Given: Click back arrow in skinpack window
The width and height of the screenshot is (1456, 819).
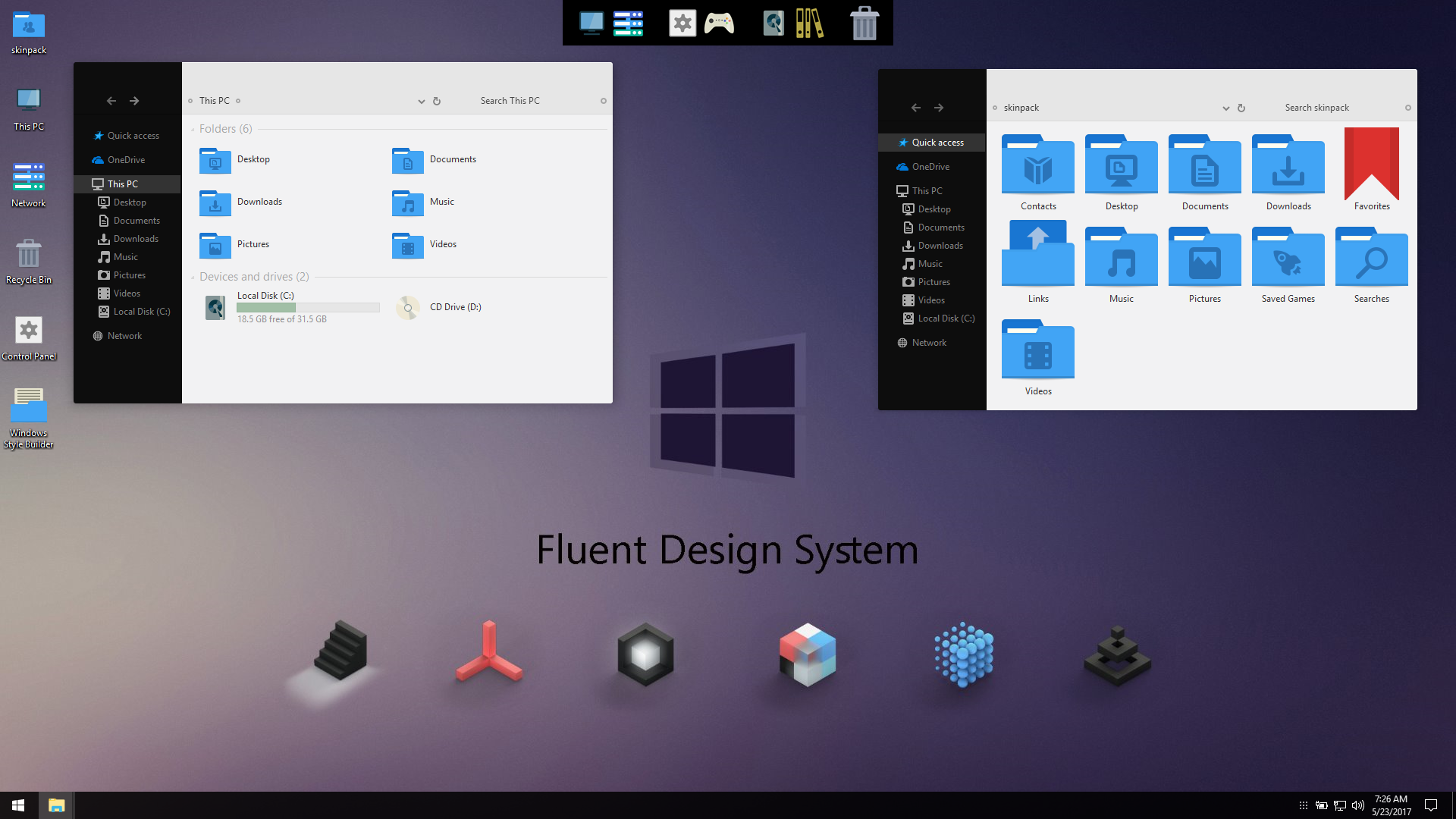Looking at the screenshot, I should 915,108.
